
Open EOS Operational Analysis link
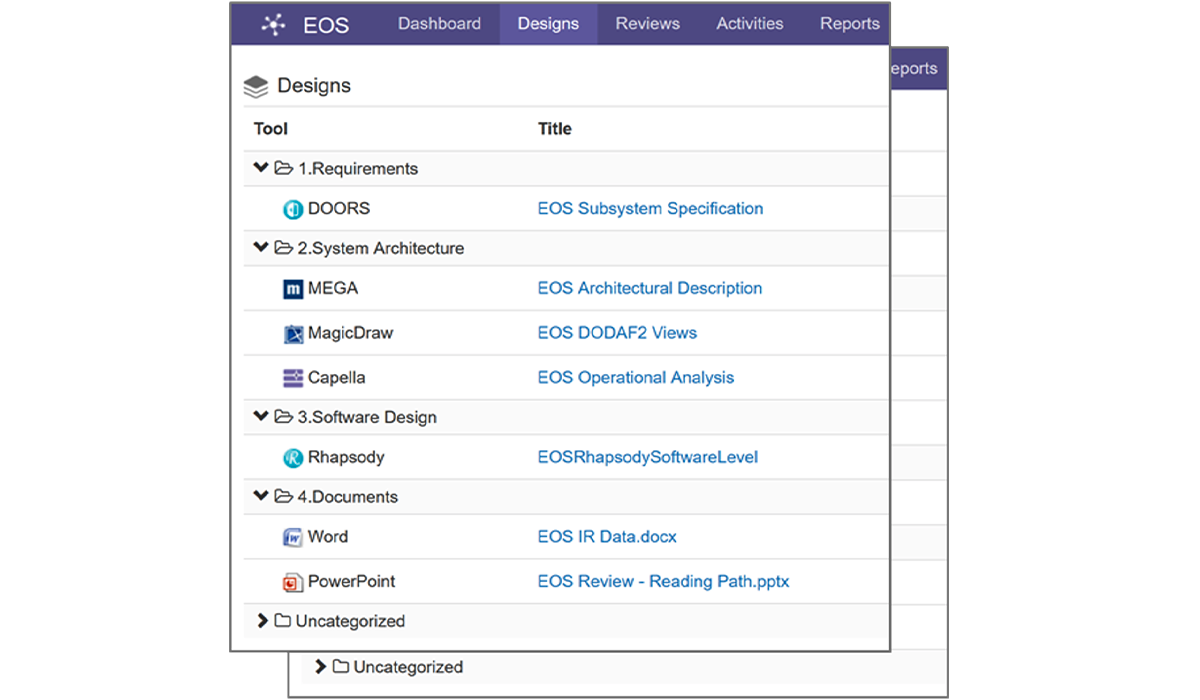[x=636, y=378]
